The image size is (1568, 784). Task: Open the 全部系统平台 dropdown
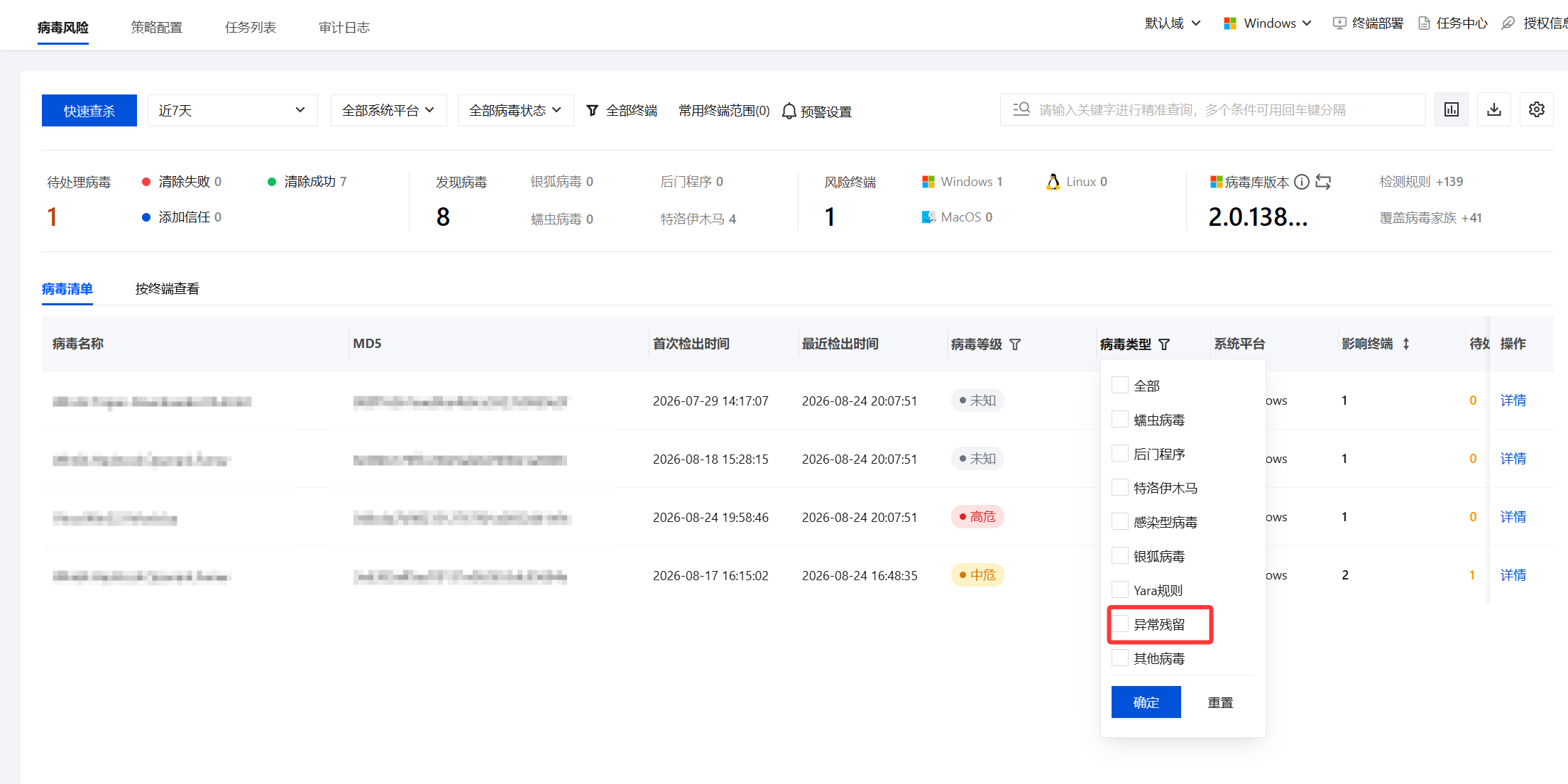point(388,110)
